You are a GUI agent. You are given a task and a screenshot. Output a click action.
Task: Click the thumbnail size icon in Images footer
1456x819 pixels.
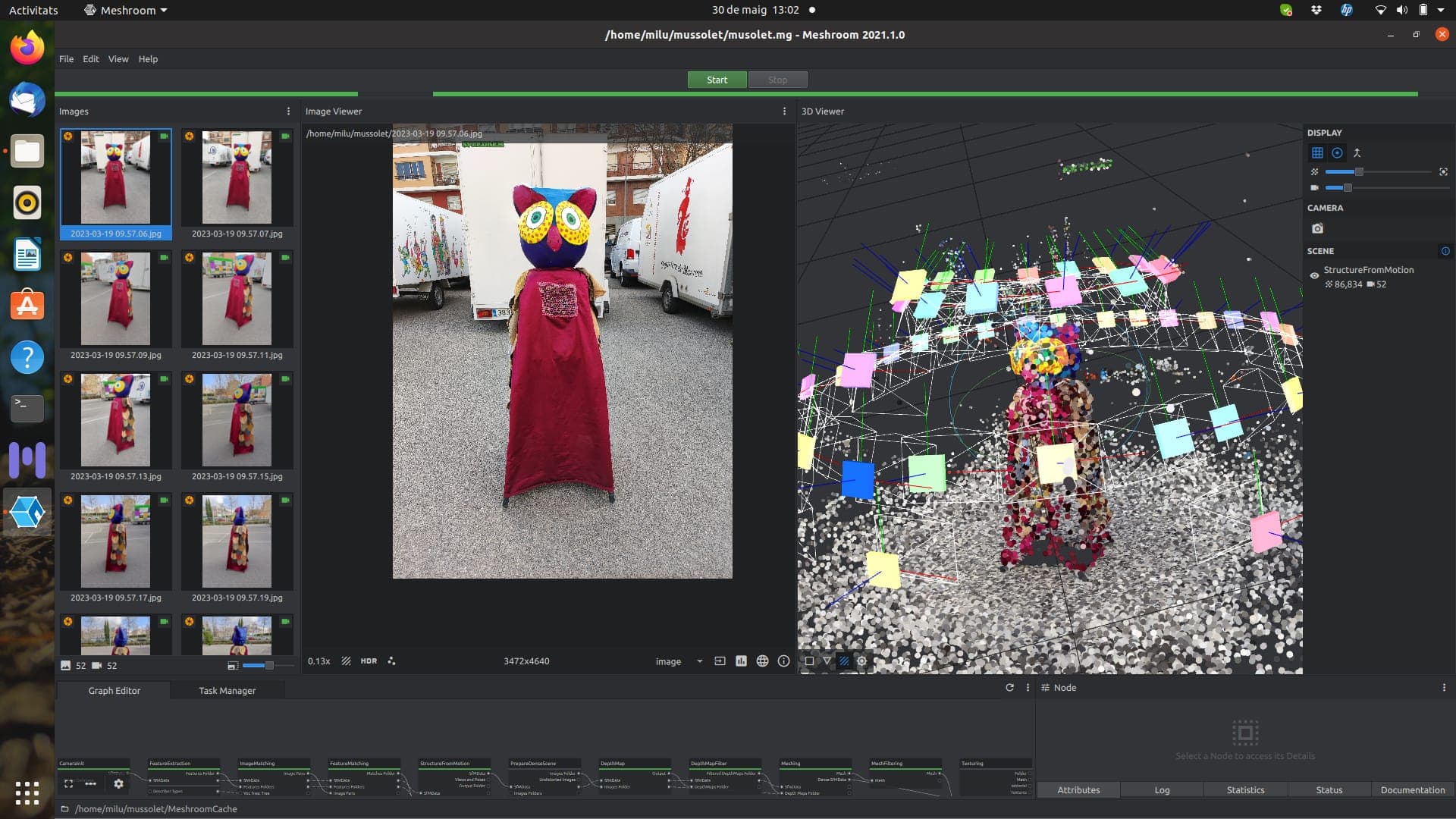[233, 666]
